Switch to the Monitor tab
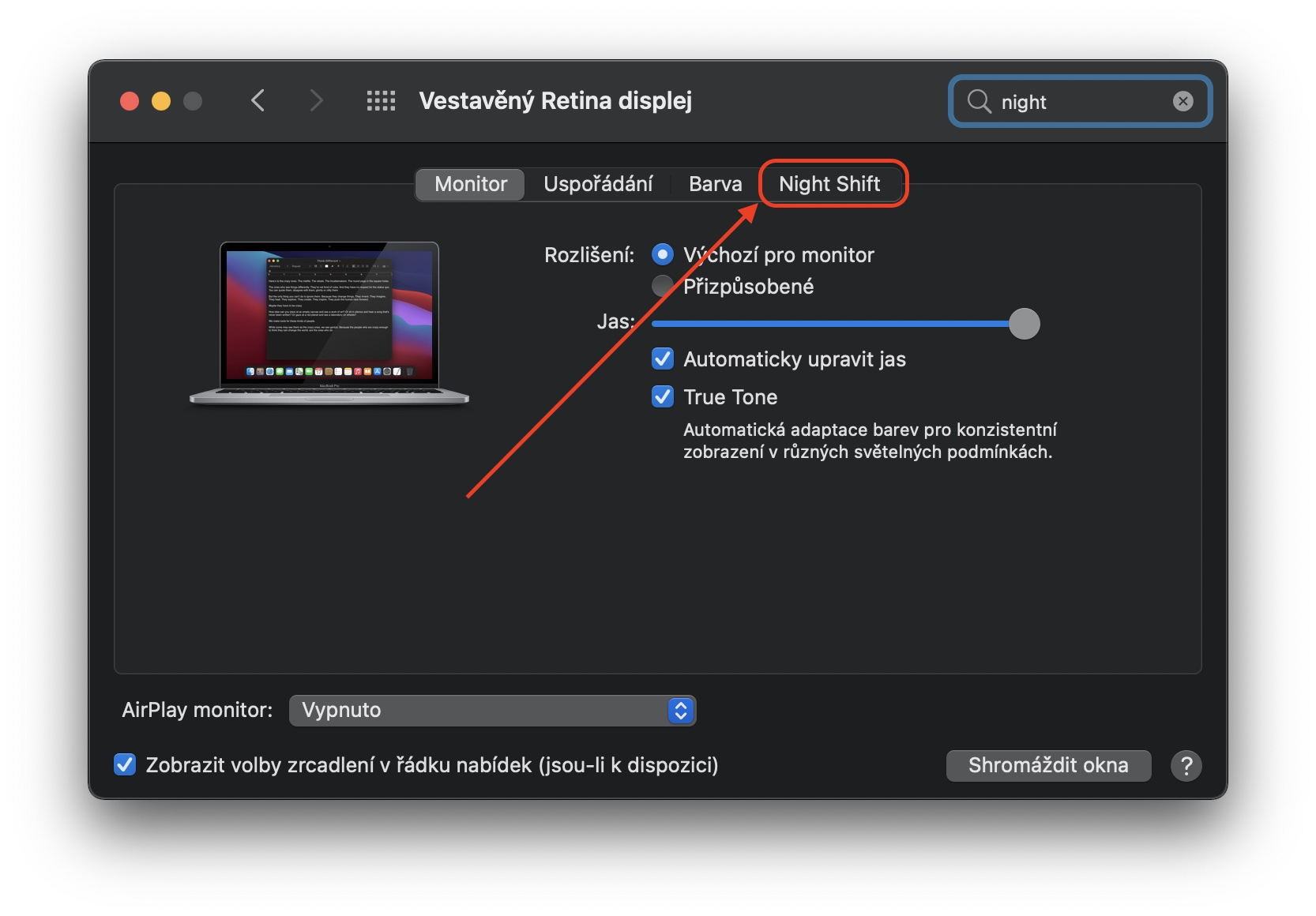Screen dimensions: 1316x916 tap(471, 184)
